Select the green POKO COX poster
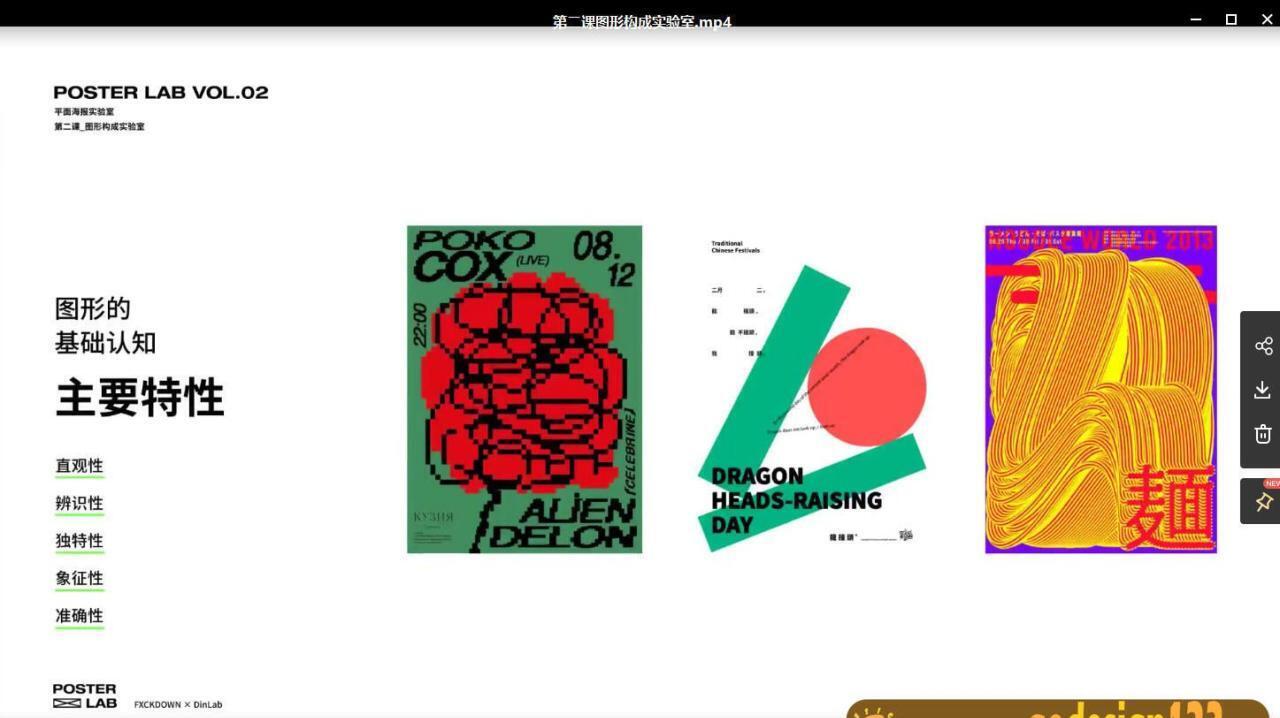Screen dimensions: 1280x718 point(524,389)
